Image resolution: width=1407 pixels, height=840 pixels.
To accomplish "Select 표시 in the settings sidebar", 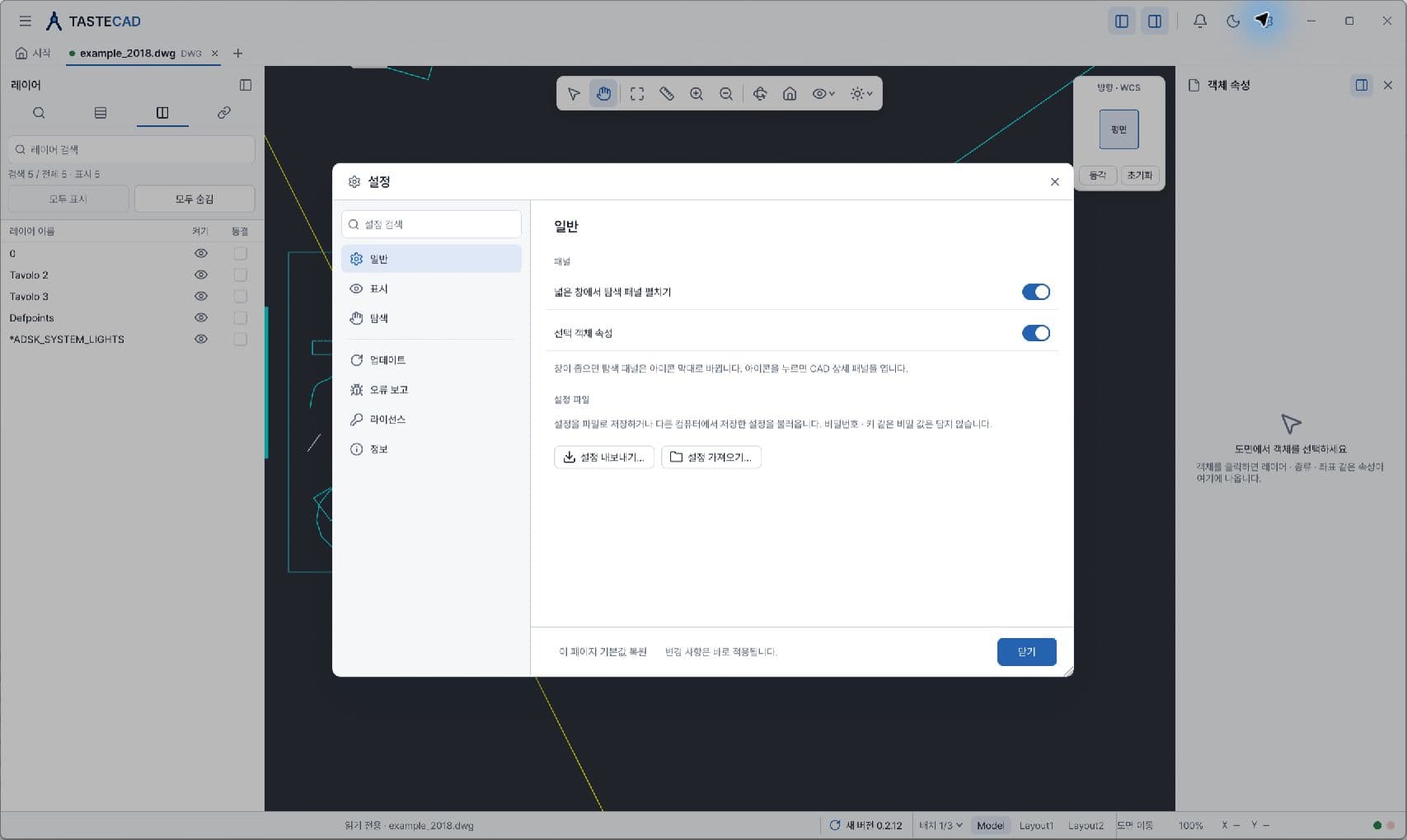I will [x=431, y=289].
